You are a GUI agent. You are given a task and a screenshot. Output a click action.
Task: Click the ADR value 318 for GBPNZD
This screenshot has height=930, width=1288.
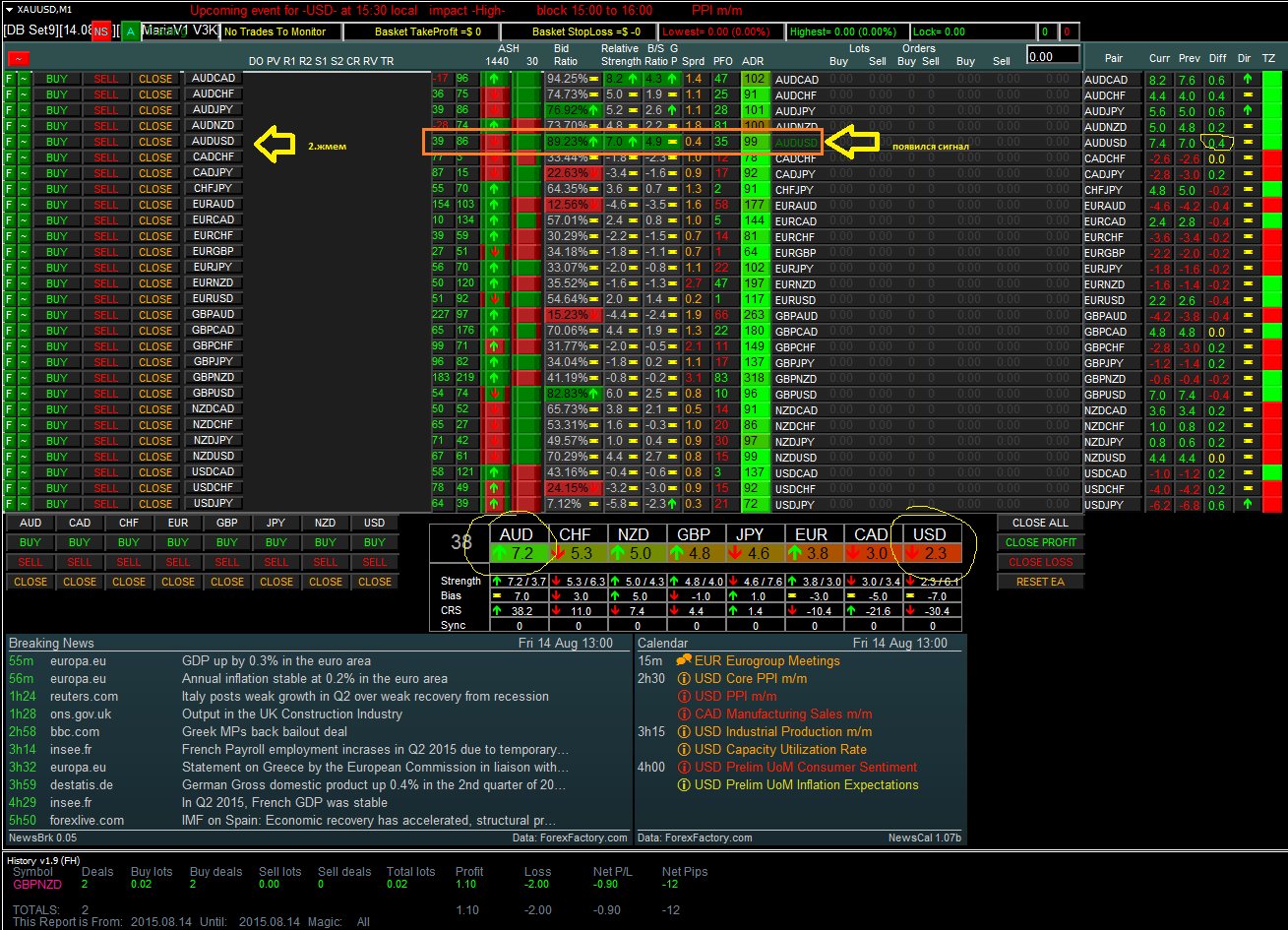click(755, 378)
